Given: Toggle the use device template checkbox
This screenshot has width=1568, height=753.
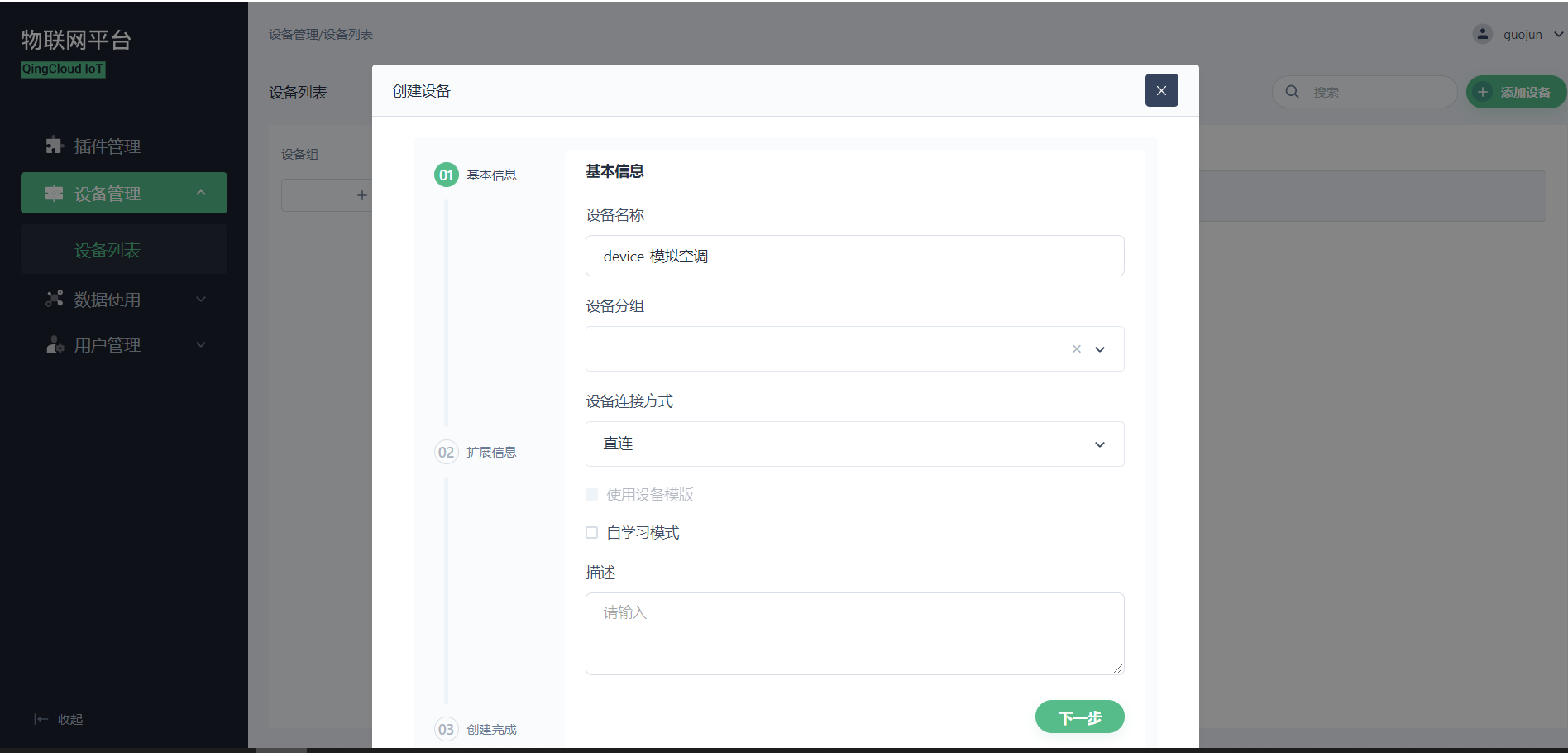Looking at the screenshot, I should 592,495.
